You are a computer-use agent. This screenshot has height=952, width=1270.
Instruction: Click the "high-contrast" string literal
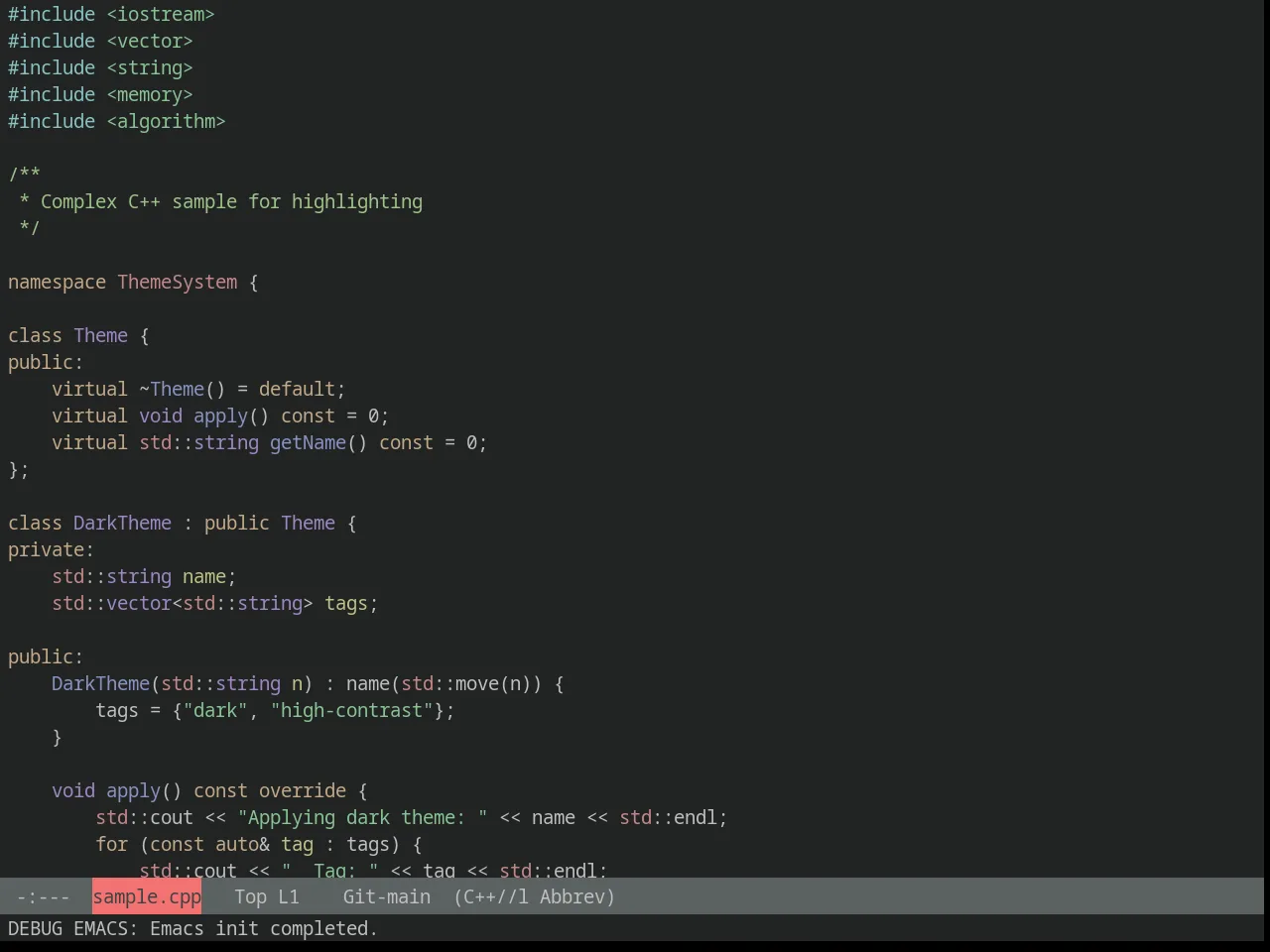[x=351, y=710]
